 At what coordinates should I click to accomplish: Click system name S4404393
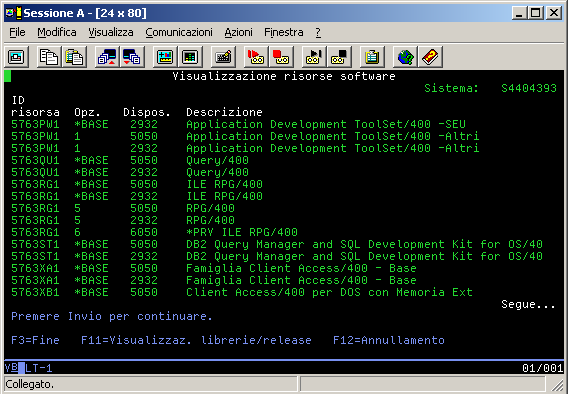529,88
